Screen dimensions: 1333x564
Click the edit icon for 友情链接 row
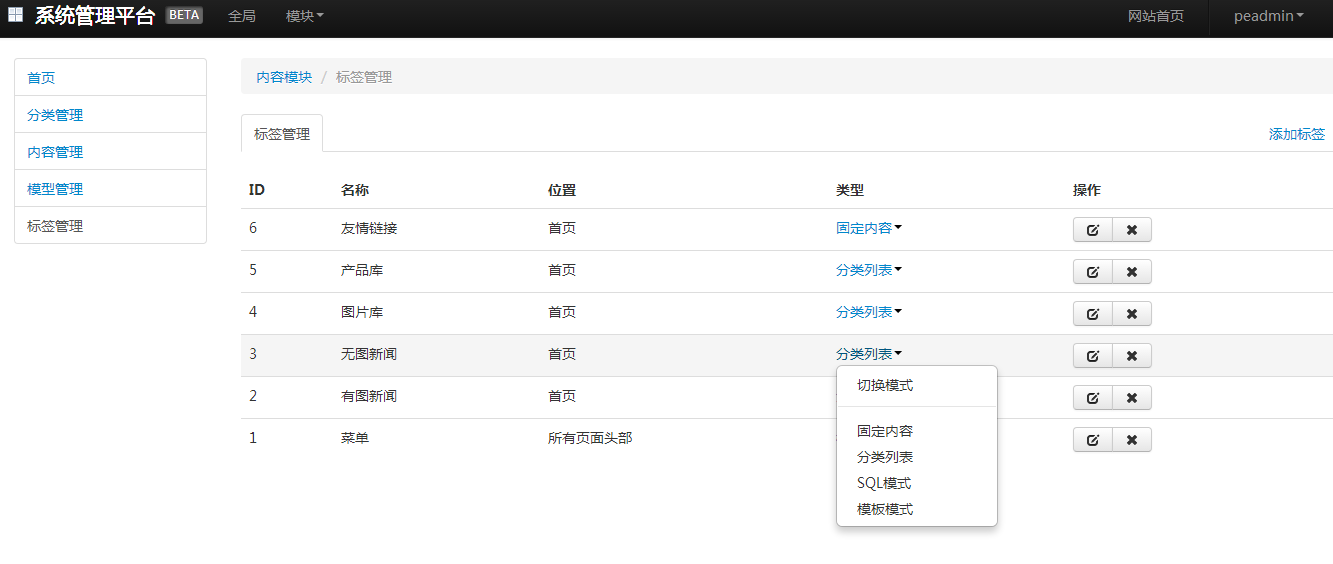(x=1093, y=230)
